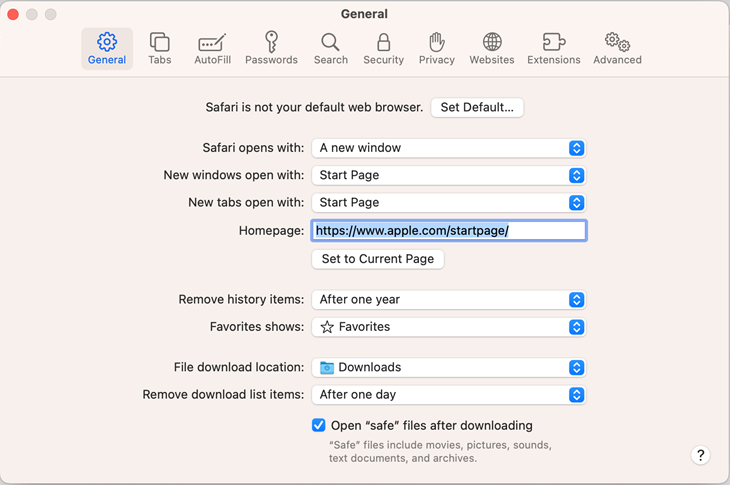Screen dimensions: 730x485
Task: Click the 'New tabs open with:' label
Action: point(246,203)
